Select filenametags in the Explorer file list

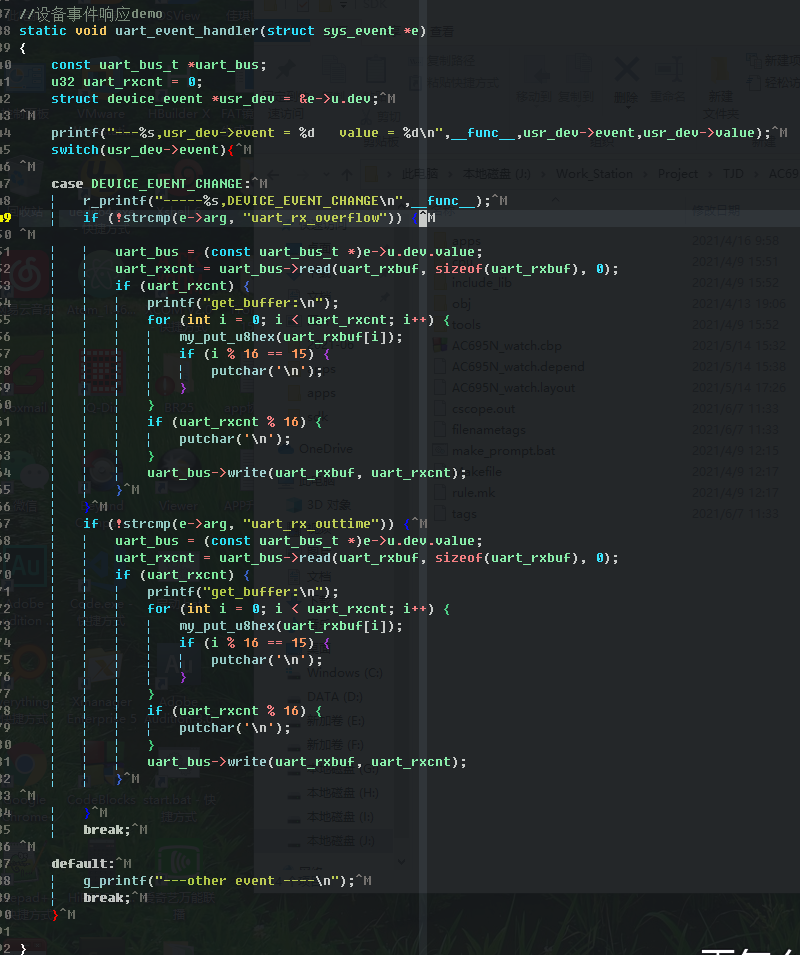488,430
